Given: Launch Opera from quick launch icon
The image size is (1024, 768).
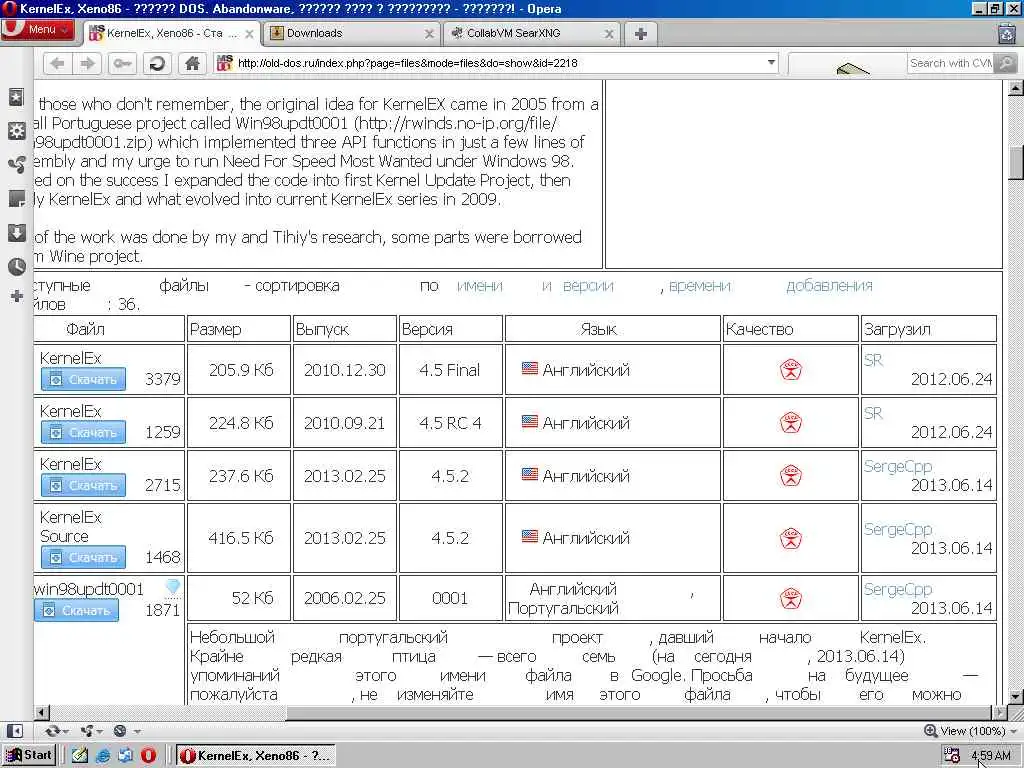Looking at the screenshot, I should [149, 756].
